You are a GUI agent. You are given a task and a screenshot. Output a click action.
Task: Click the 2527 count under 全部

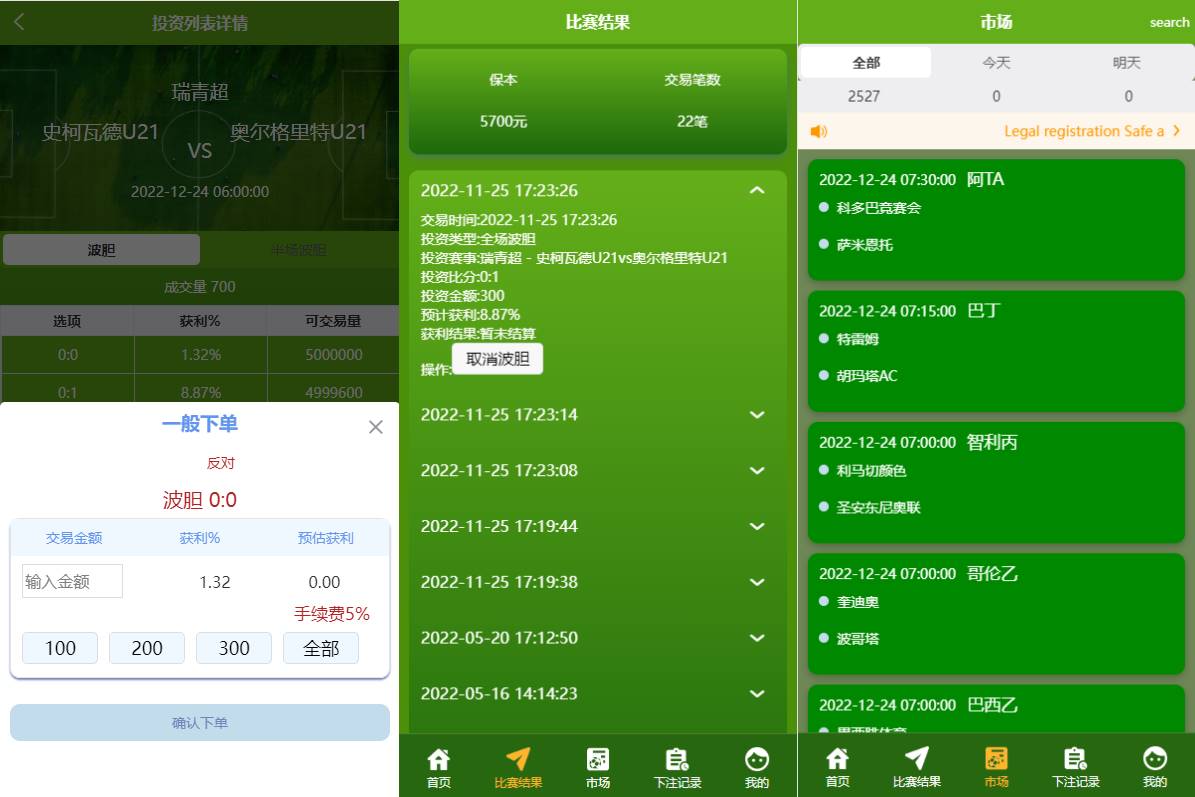pyautogui.click(x=863, y=96)
